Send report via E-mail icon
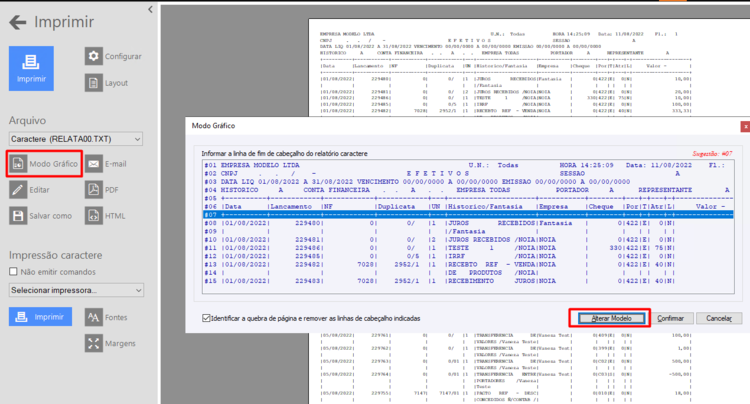Screen dimensions: 750x404 (94, 164)
